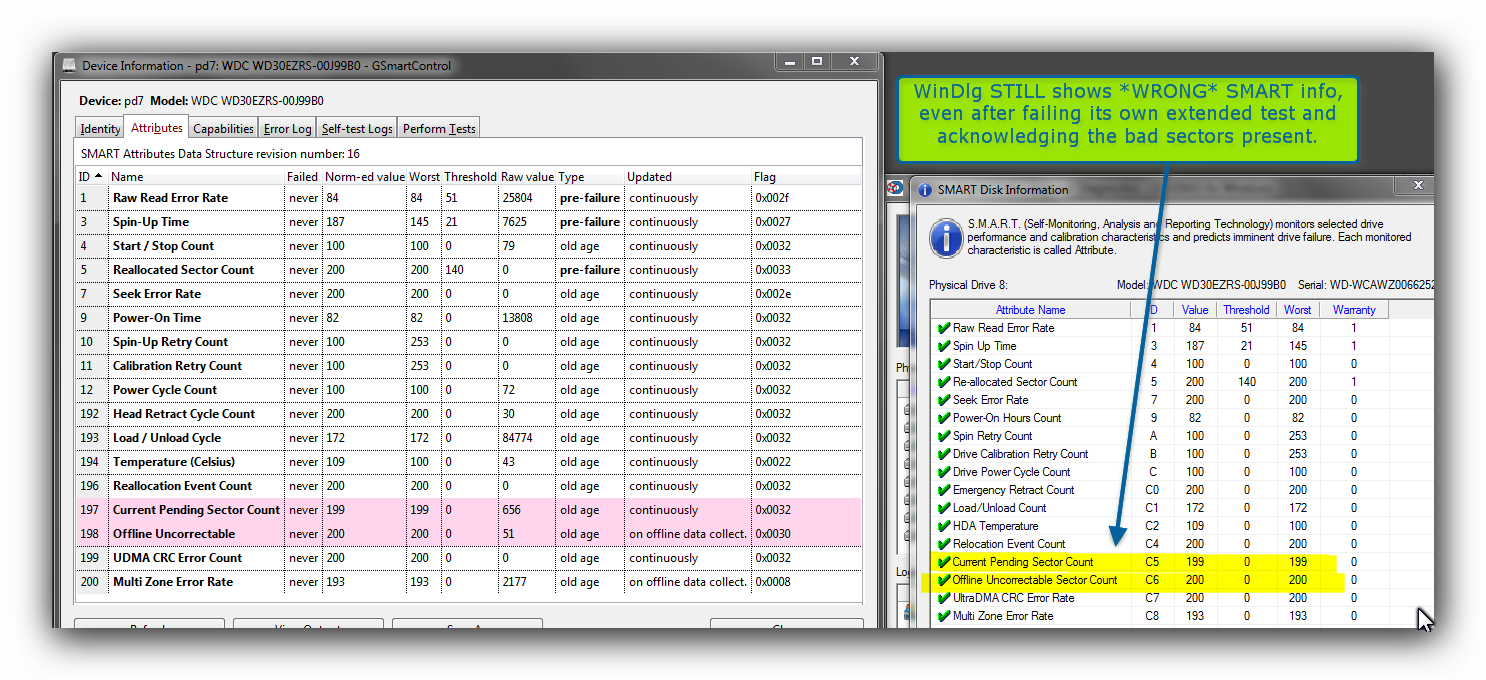Image resolution: width=1486 pixels, height=680 pixels.
Task: Click green check icon beside Emergency Retract Count
Action: tap(943, 490)
